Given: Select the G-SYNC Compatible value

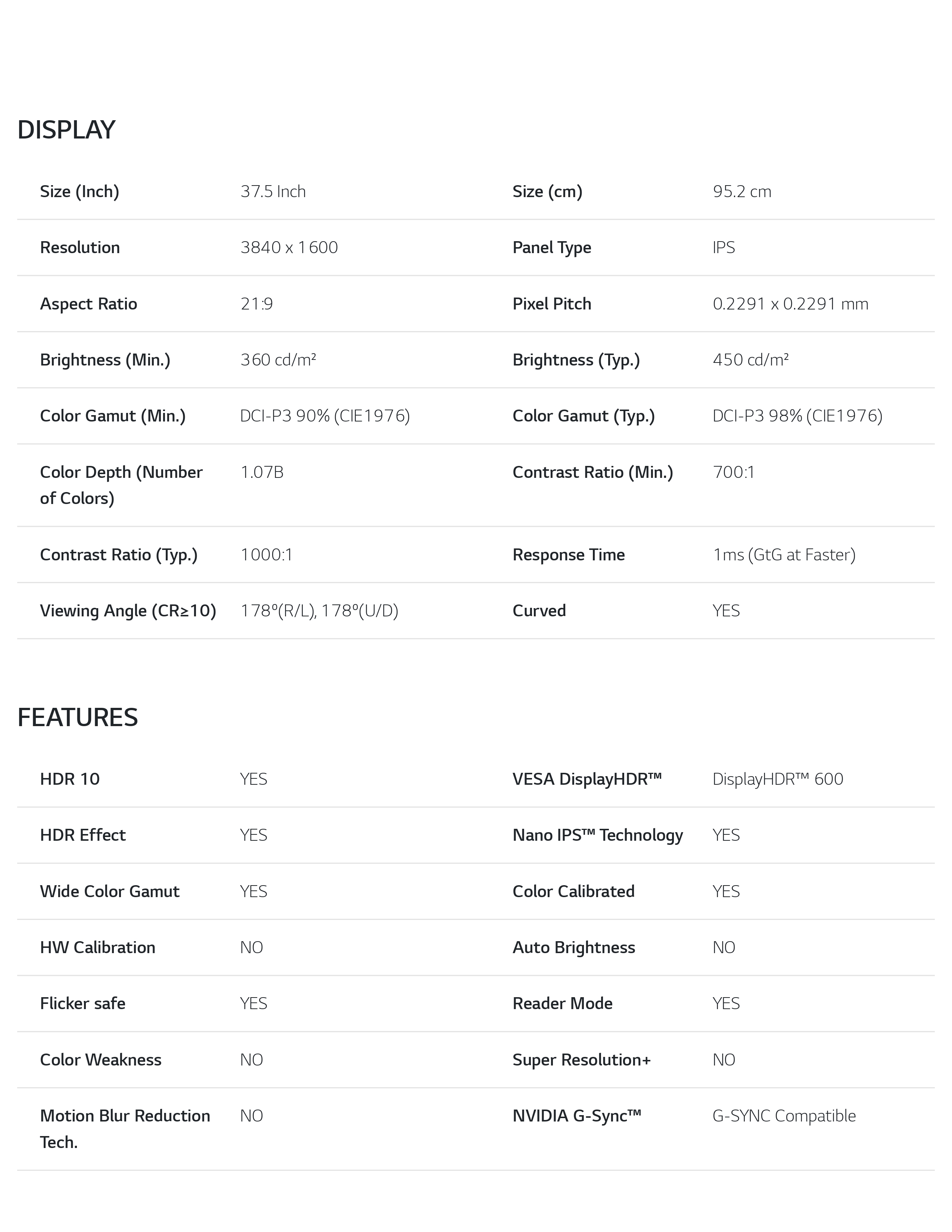Looking at the screenshot, I should coord(784,1116).
